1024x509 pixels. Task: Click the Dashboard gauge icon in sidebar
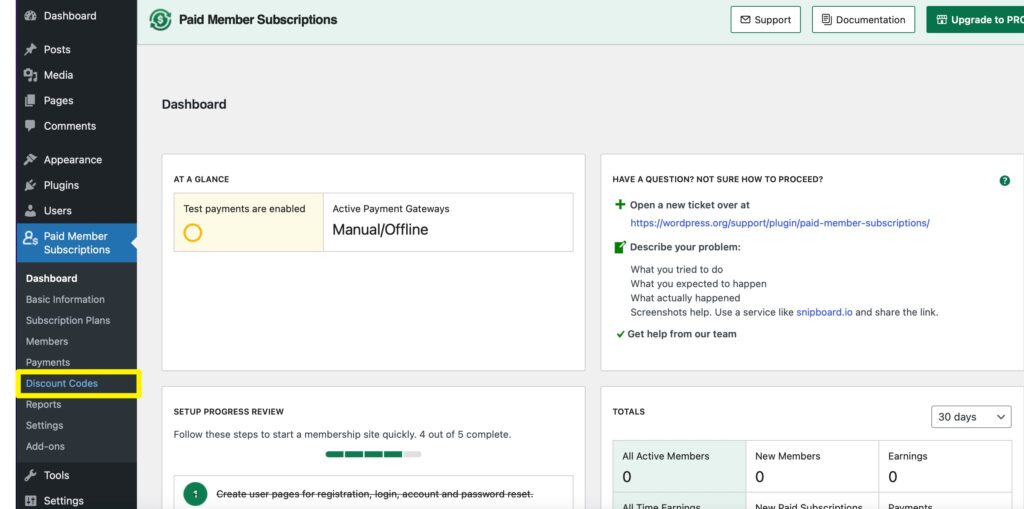point(30,16)
